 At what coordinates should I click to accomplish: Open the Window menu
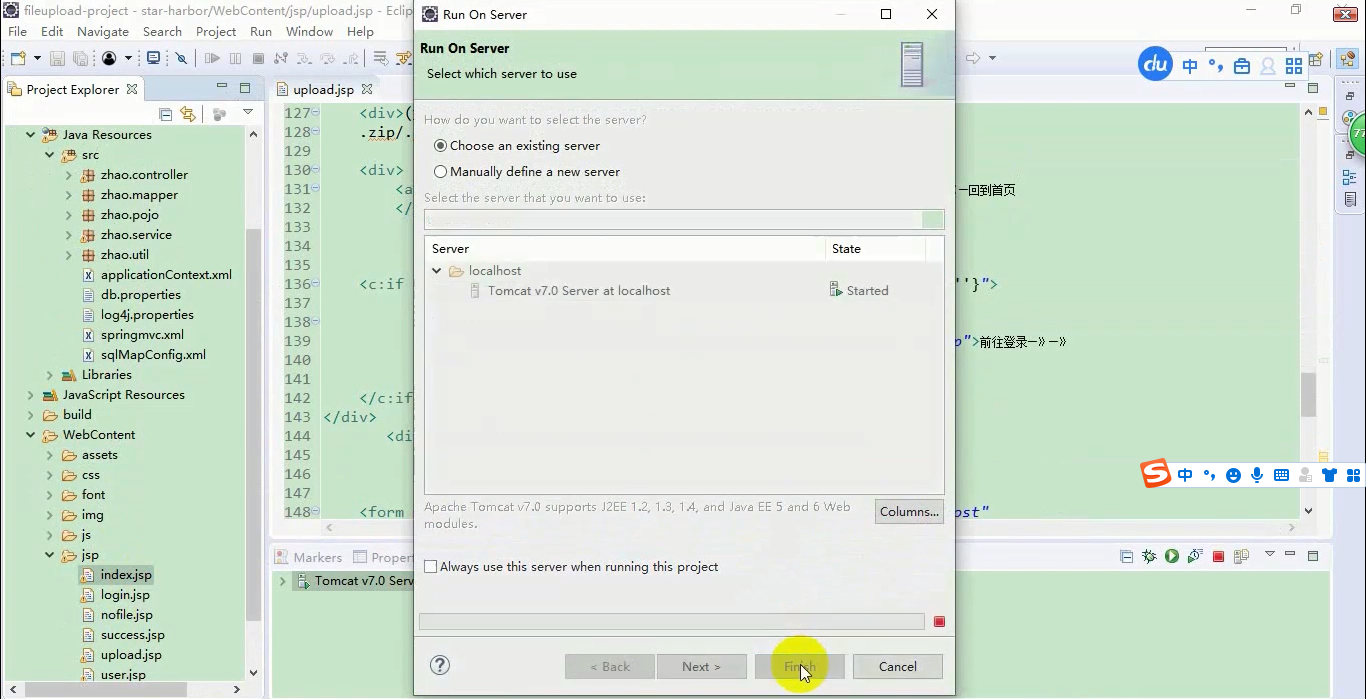(309, 32)
